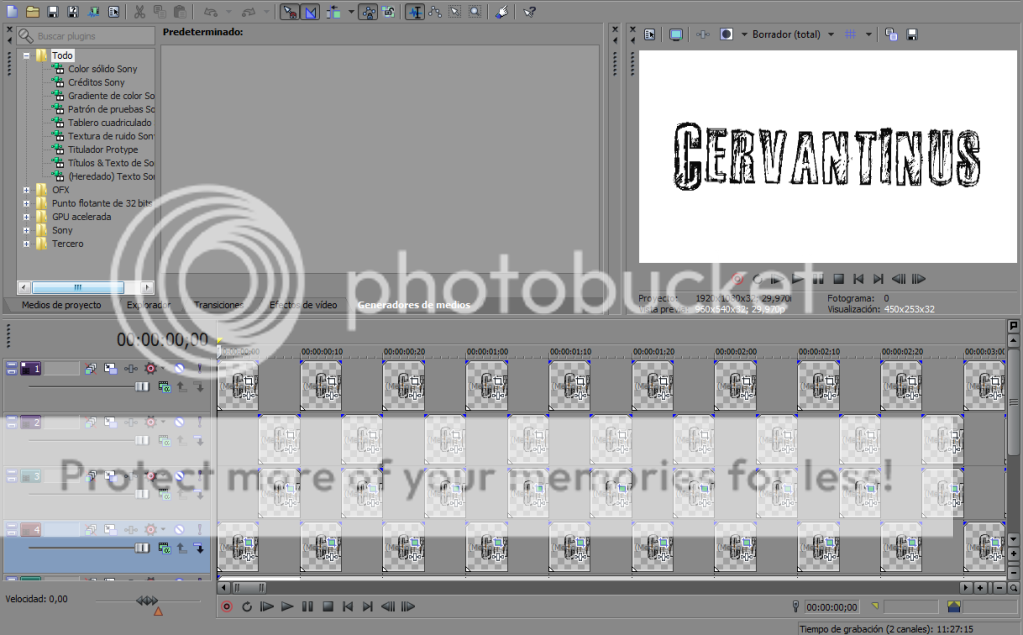Switch to Medios de proyecto tab

coord(61,305)
